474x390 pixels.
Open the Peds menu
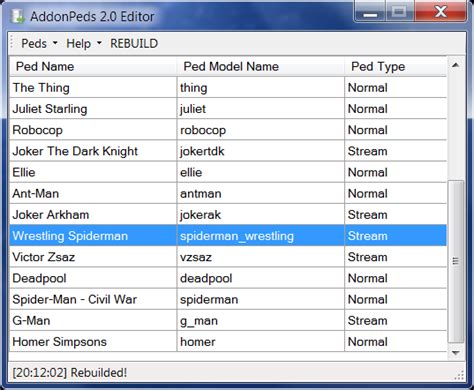click(x=39, y=43)
